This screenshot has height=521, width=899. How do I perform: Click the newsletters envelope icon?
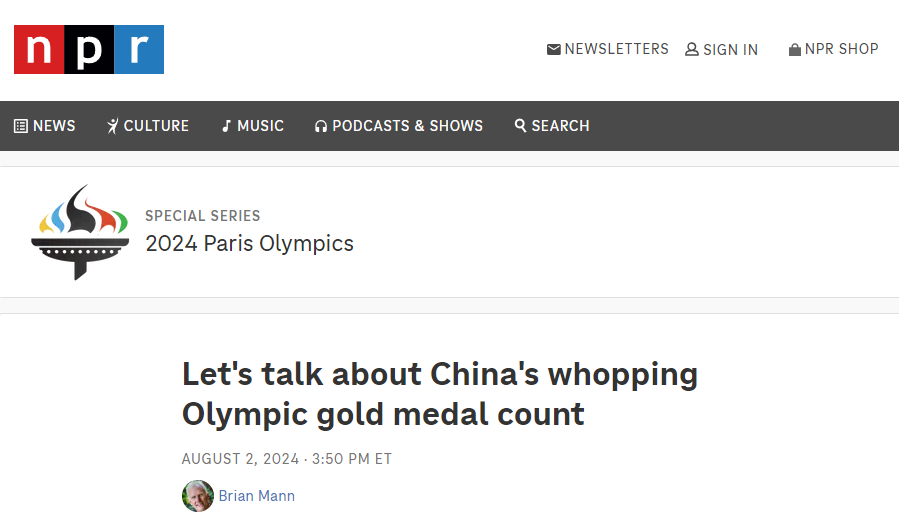click(x=553, y=49)
